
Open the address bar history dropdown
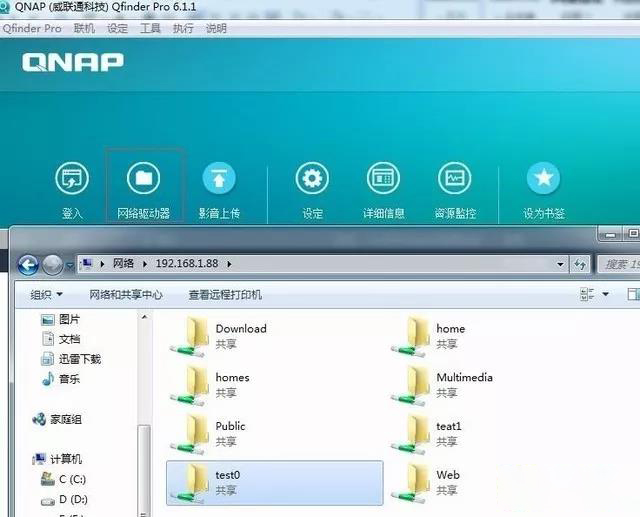[560, 264]
